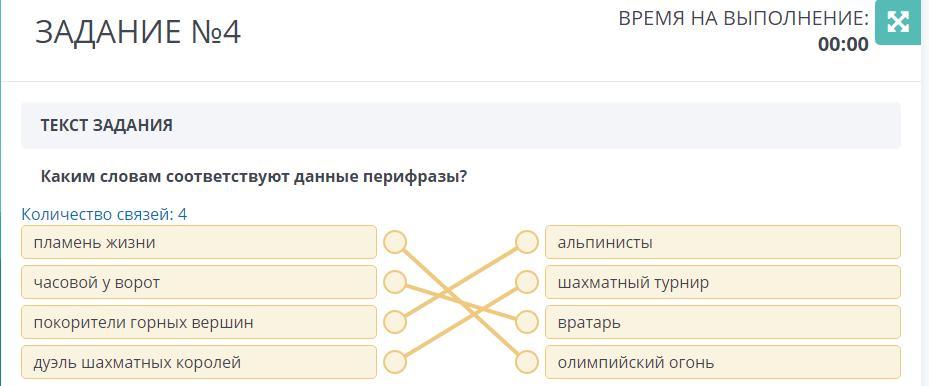Select the 'вратарь' answer box
Screen dimensions: 929x386
(723, 323)
